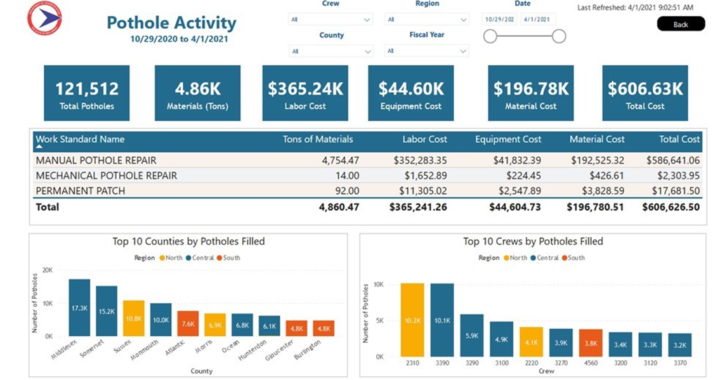
Task: Select the Monmouth 10.0K bar
Action: tap(161, 320)
